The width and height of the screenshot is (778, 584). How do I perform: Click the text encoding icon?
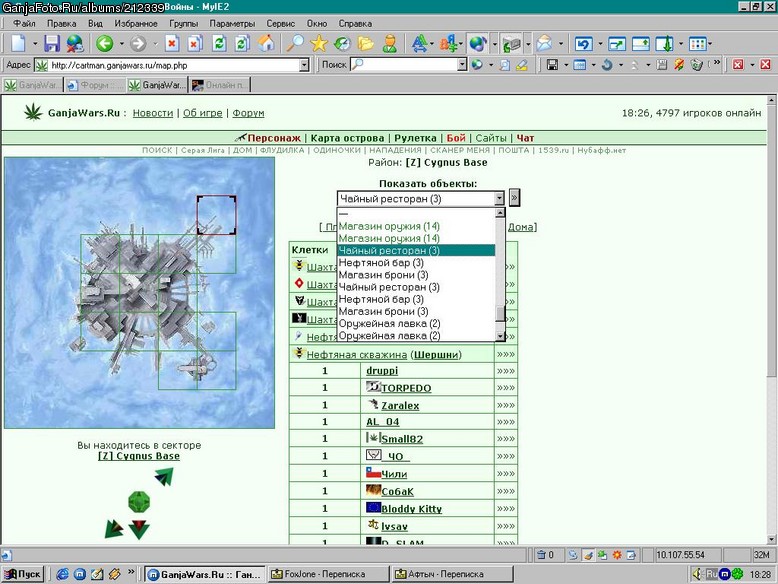449,44
